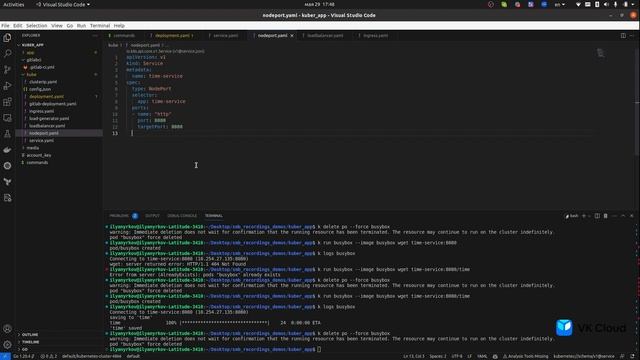This screenshot has width=640, height=360.
Task: Open the Explorer view in activity bar
Action: tap(7, 38)
